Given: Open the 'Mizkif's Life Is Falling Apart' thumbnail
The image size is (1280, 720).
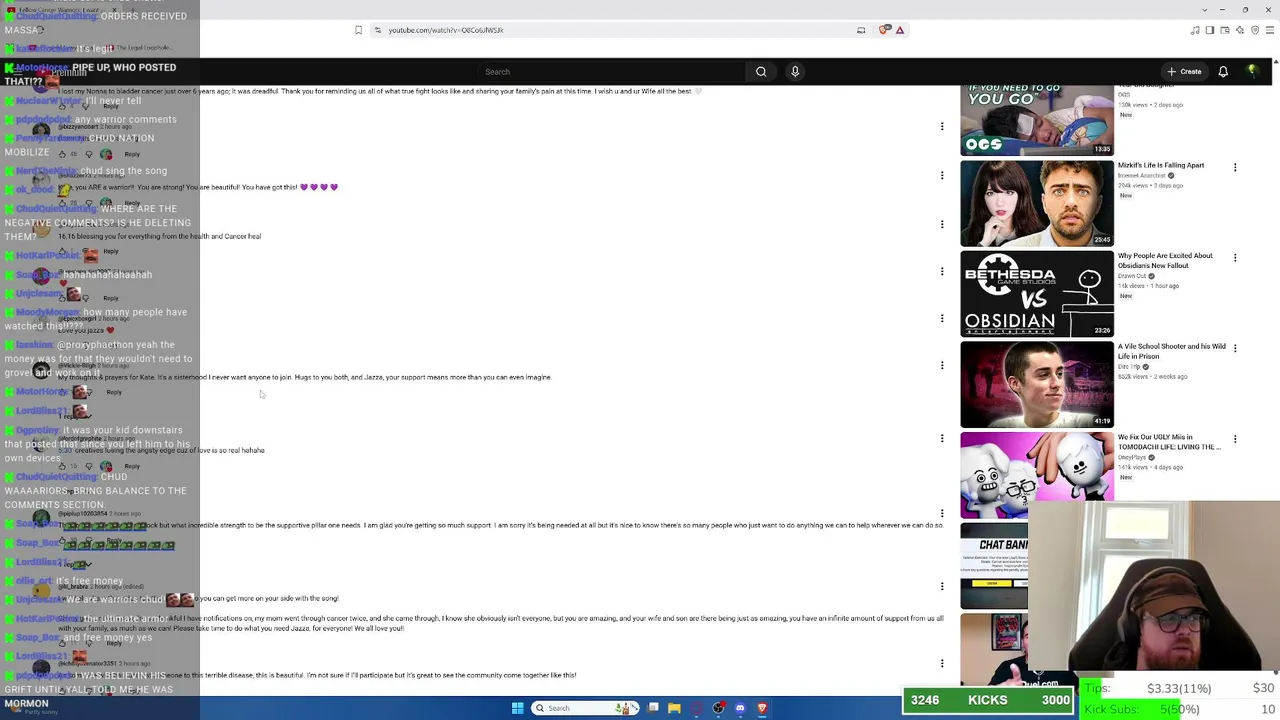Looking at the screenshot, I should pos(1037,204).
